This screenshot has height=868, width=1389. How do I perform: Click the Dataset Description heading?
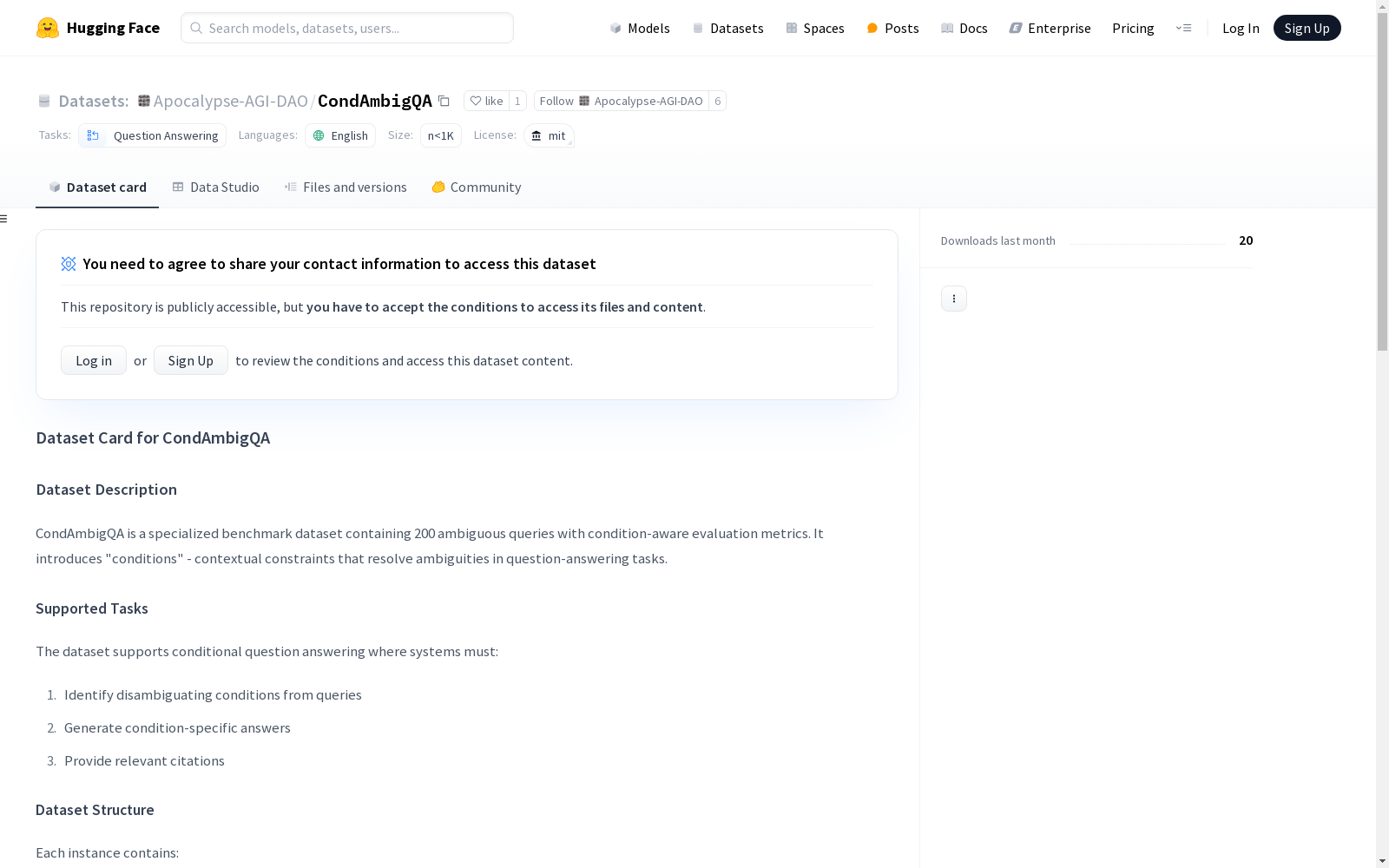tap(107, 490)
